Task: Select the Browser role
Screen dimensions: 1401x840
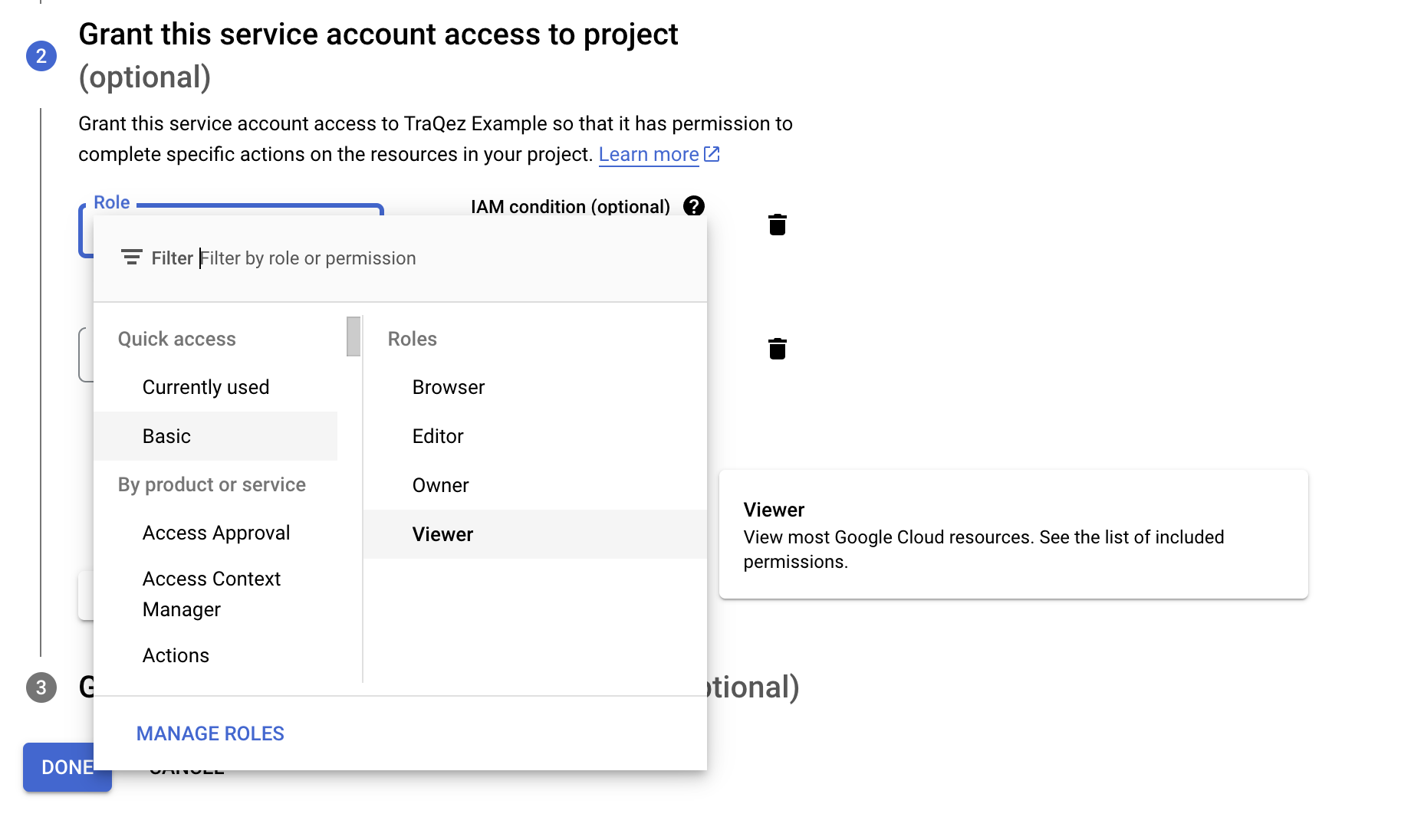Action: (x=448, y=387)
